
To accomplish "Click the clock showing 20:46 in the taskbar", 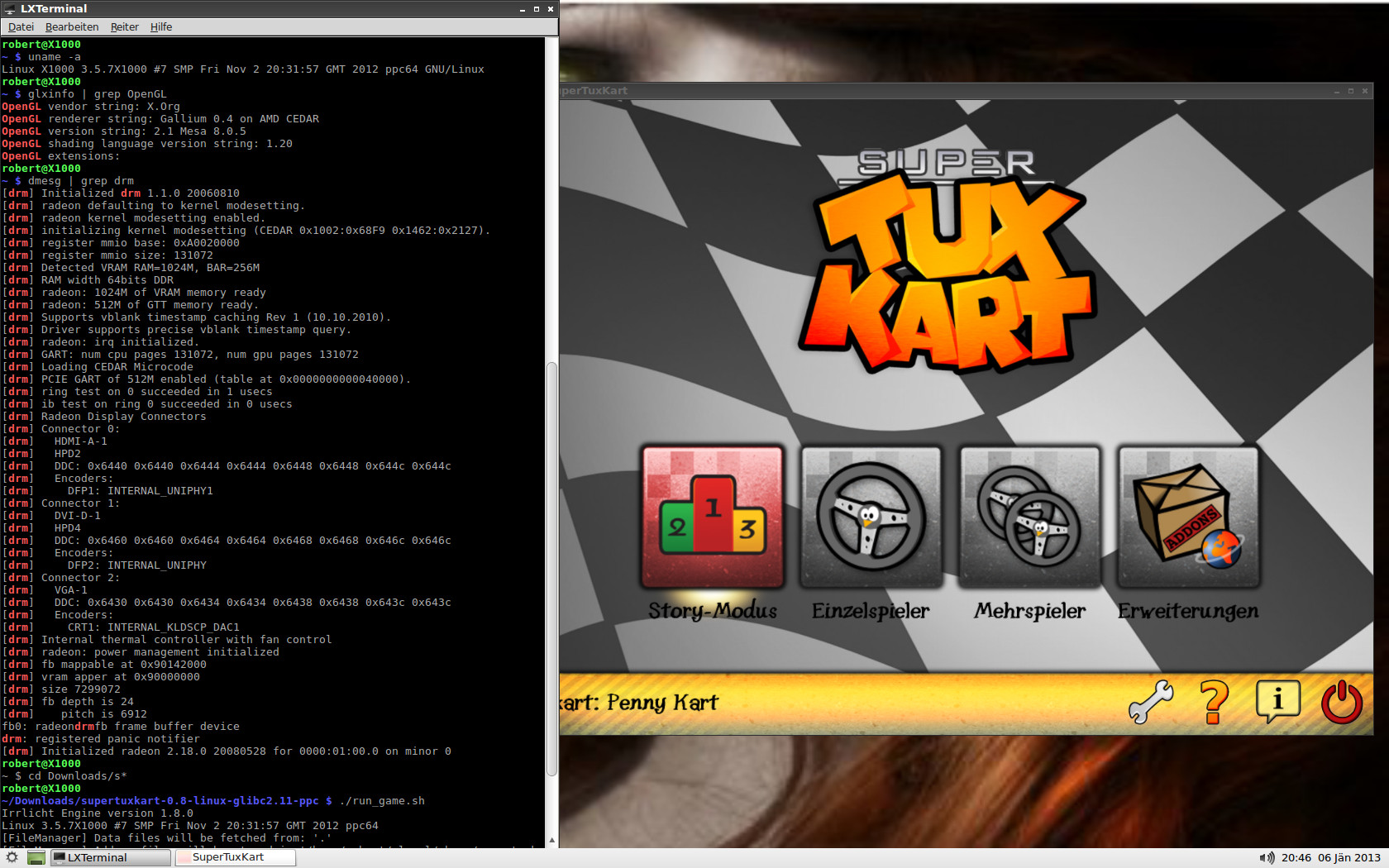I will (1296, 858).
